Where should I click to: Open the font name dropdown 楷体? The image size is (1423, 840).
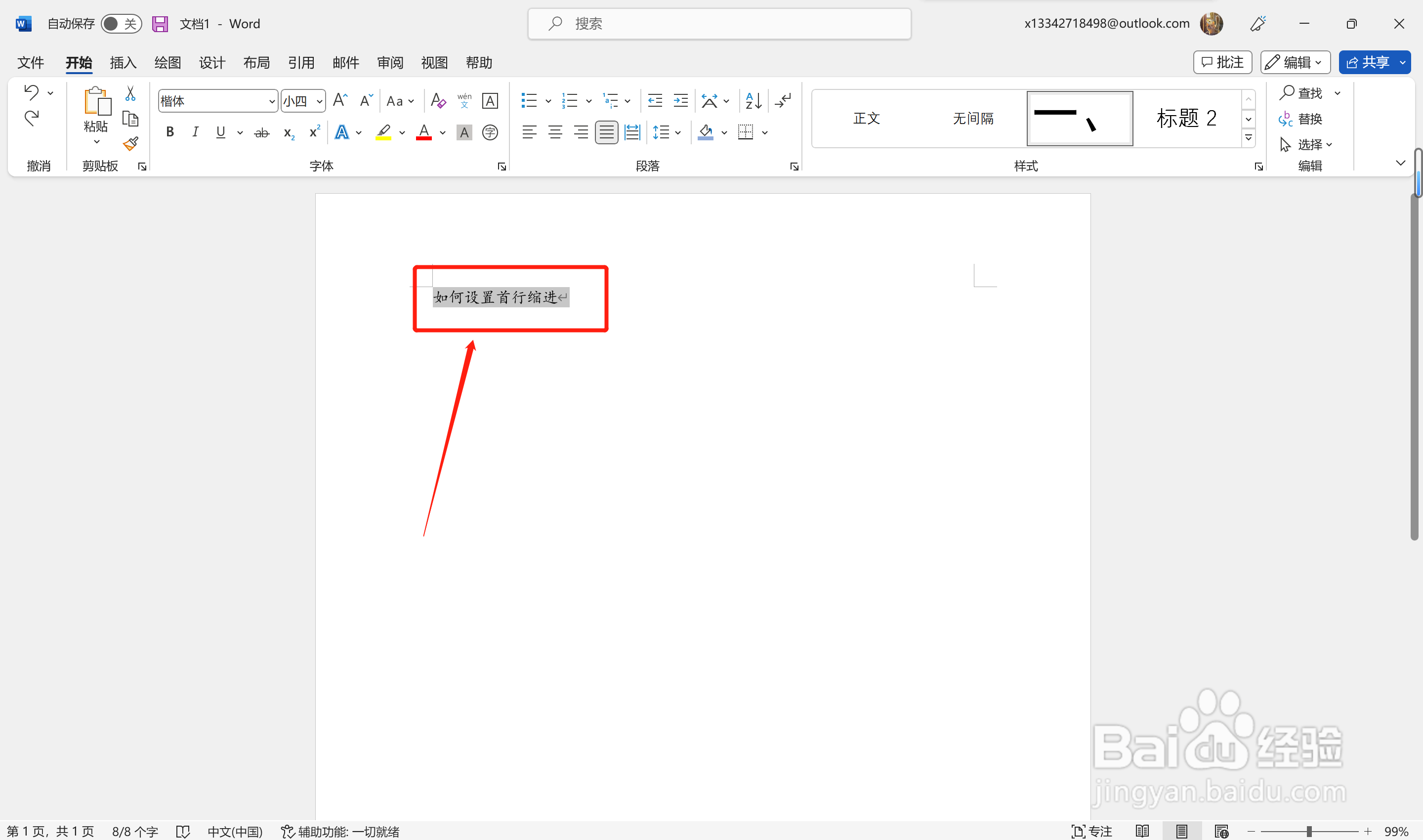[x=272, y=101]
